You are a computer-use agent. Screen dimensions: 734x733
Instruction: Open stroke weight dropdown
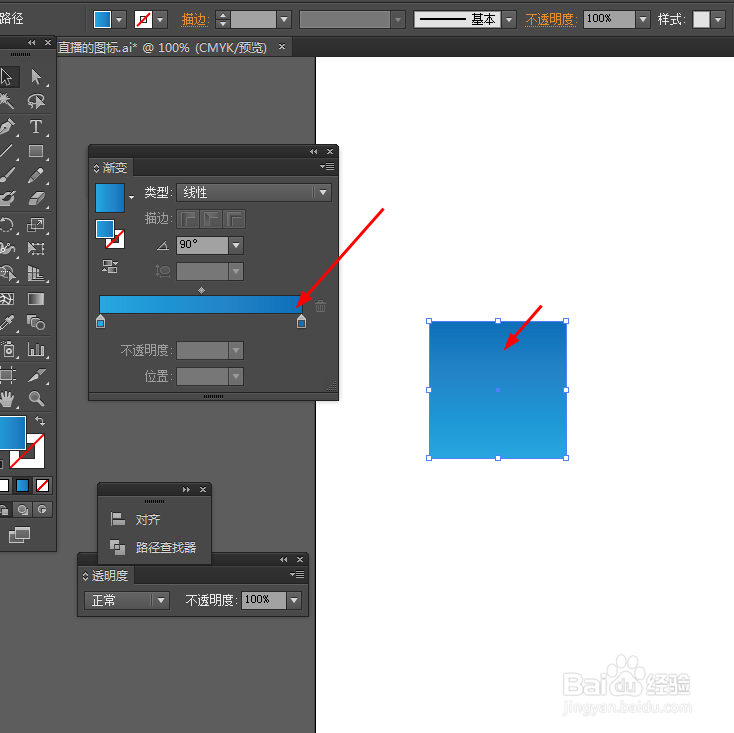tap(284, 20)
